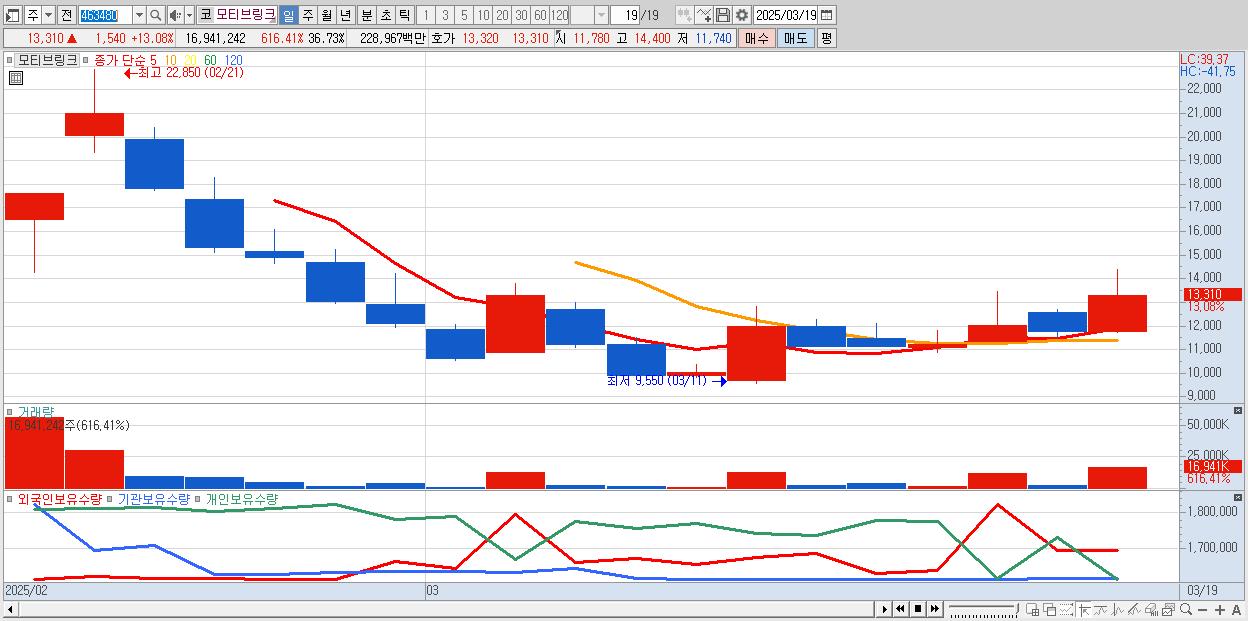Viewport: 1248px width, 621px height.
Task: Click the chart zoom magnifier icon at bottom
Action: tap(1186, 609)
